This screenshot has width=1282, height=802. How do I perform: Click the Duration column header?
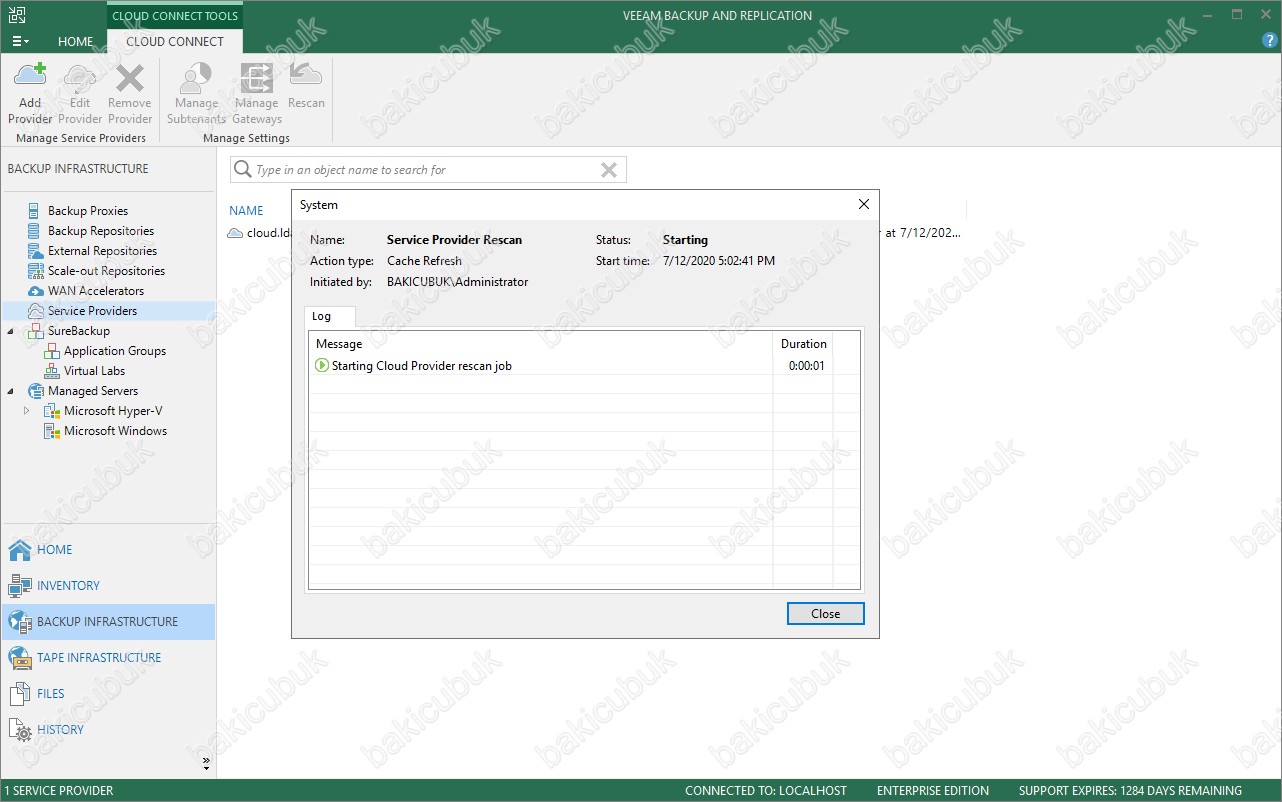803,344
